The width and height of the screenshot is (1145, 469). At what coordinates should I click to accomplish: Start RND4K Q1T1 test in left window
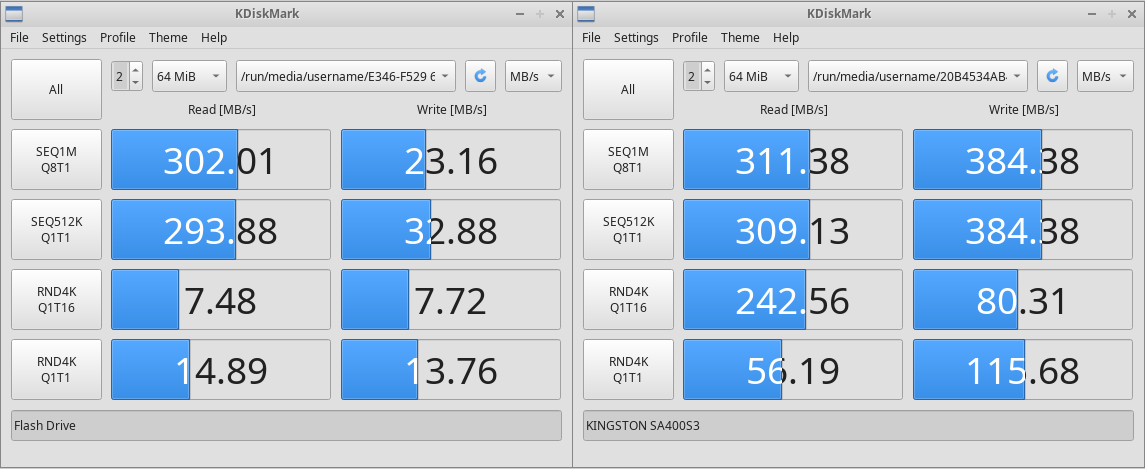pos(56,370)
